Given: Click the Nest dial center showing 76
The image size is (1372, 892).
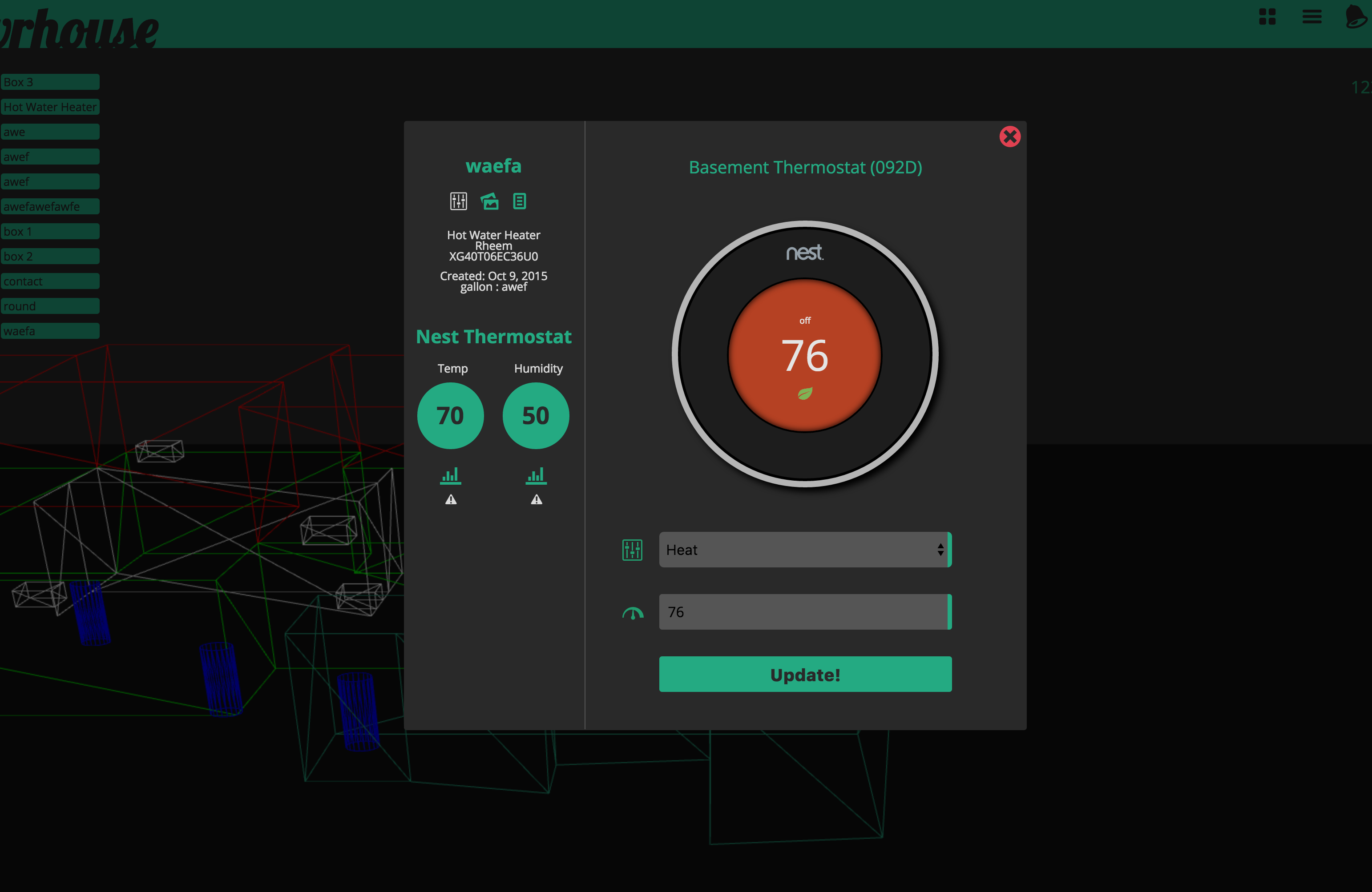Looking at the screenshot, I should 805,356.
